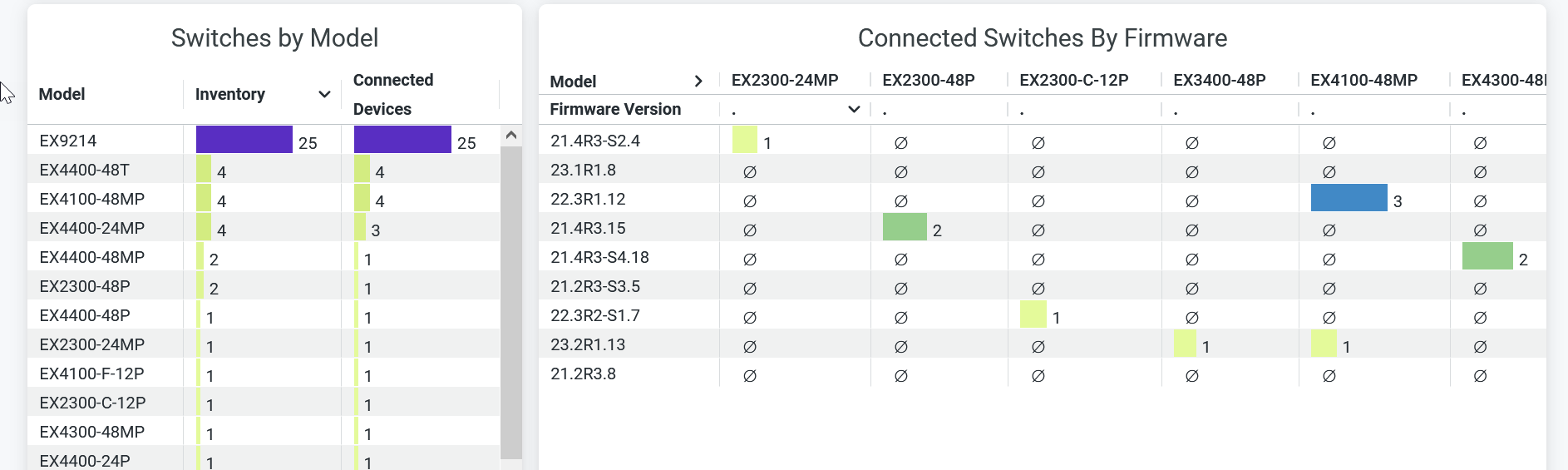Click the Connected Devices column header
The height and width of the screenshot is (470, 1568).
[393, 94]
